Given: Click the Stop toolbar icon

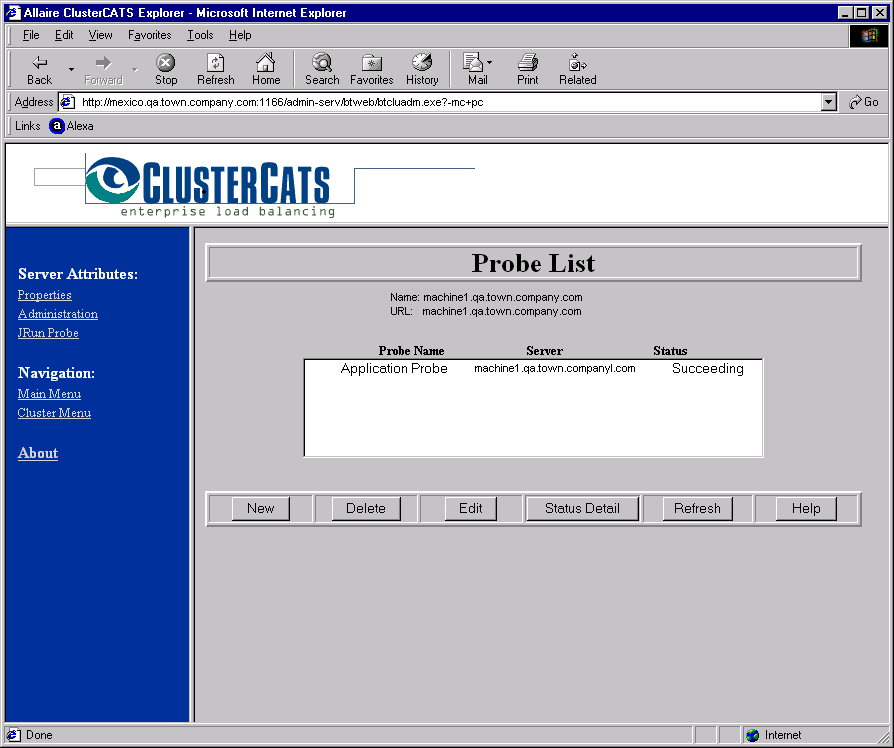Looking at the screenshot, I should click(166, 70).
